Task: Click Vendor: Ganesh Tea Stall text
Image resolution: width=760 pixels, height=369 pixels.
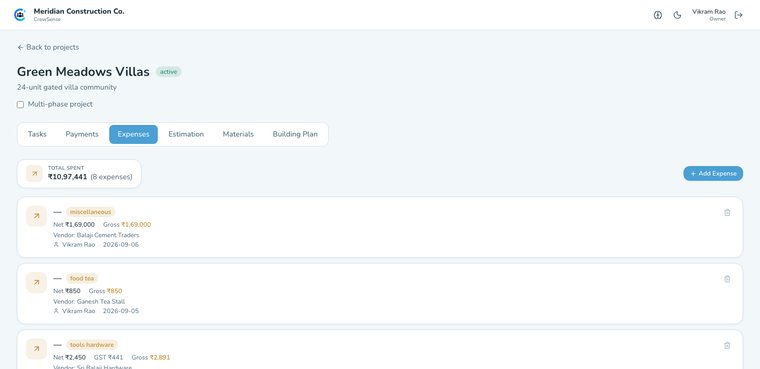Action: coord(89,302)
